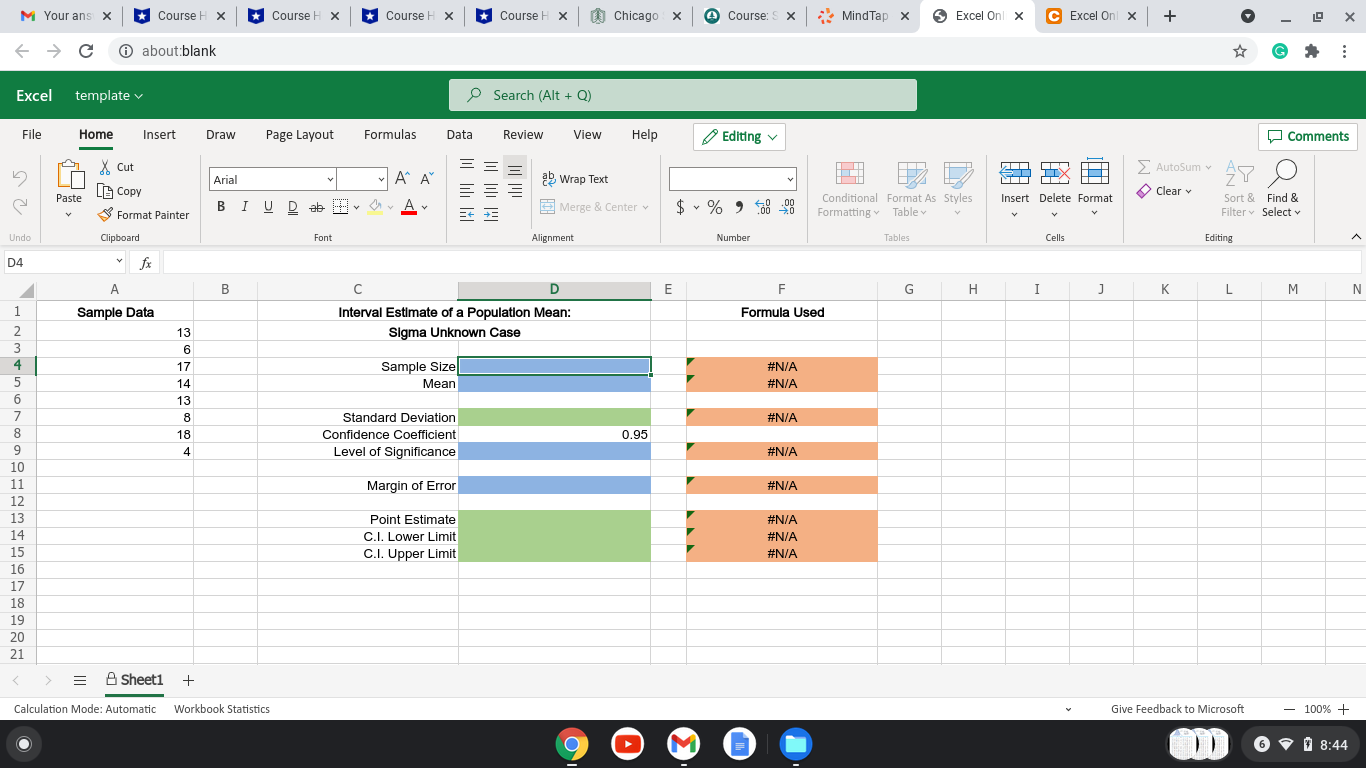Open the Data ribbon tab
The image size is (1366, 768).
coord(459,134)
